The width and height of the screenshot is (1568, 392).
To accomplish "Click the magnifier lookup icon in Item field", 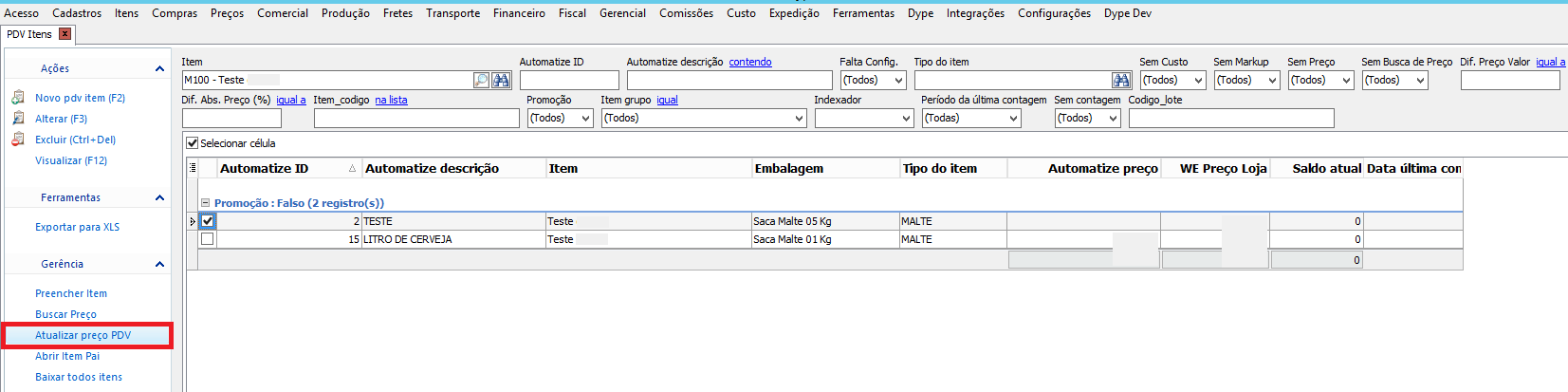I will point(482,81).
